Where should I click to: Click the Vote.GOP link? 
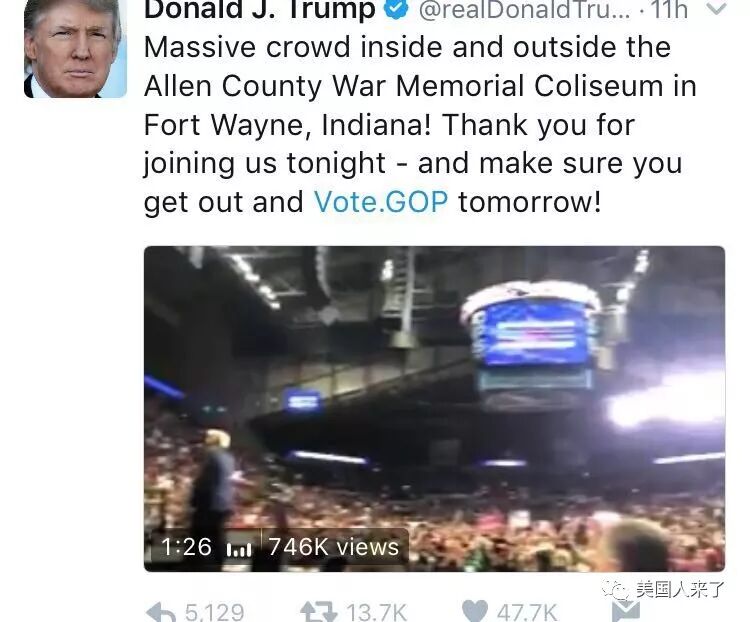(381, 201)
